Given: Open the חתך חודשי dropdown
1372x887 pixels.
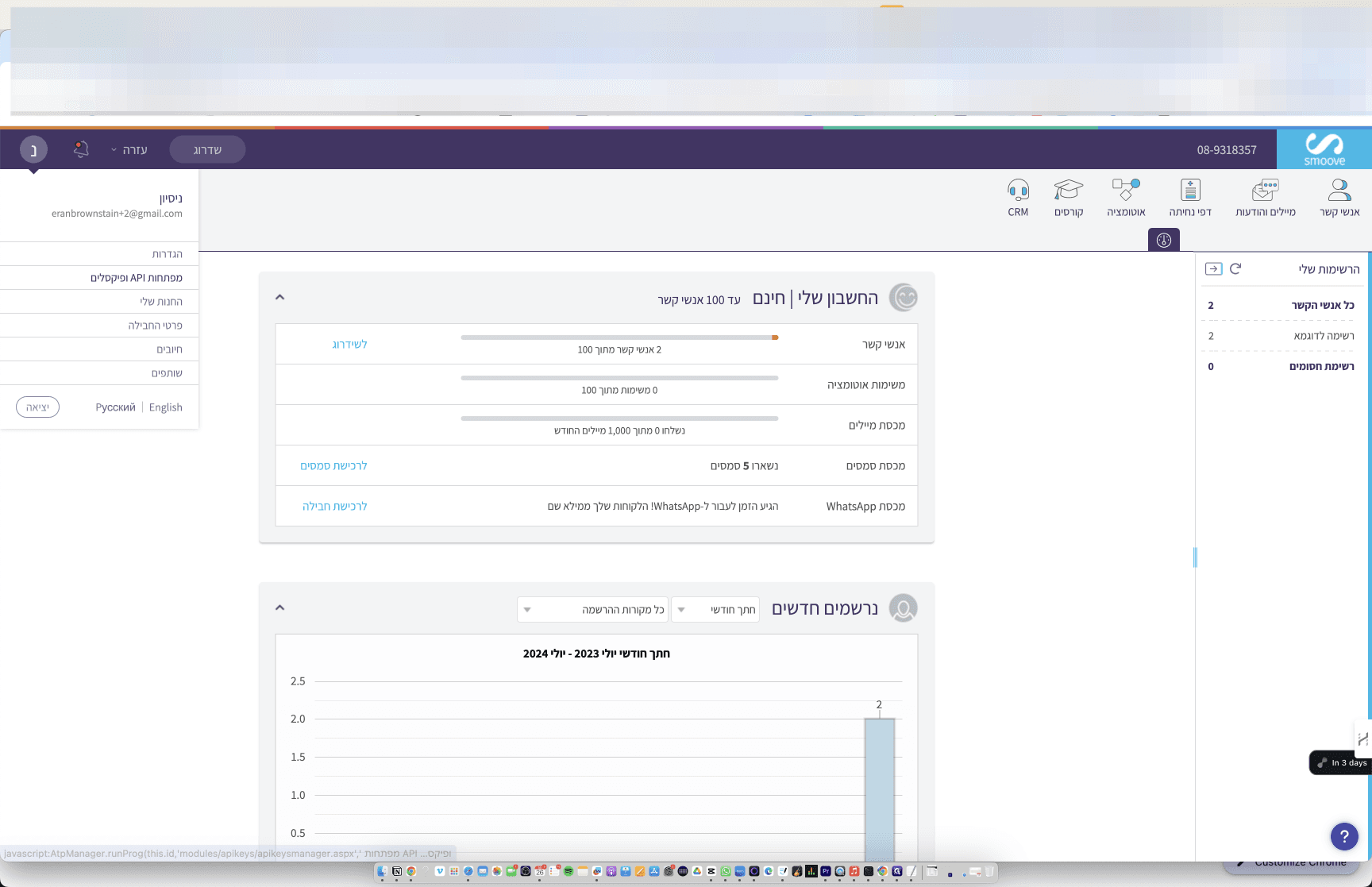Looking at the screenshot, I should [715, 609].
